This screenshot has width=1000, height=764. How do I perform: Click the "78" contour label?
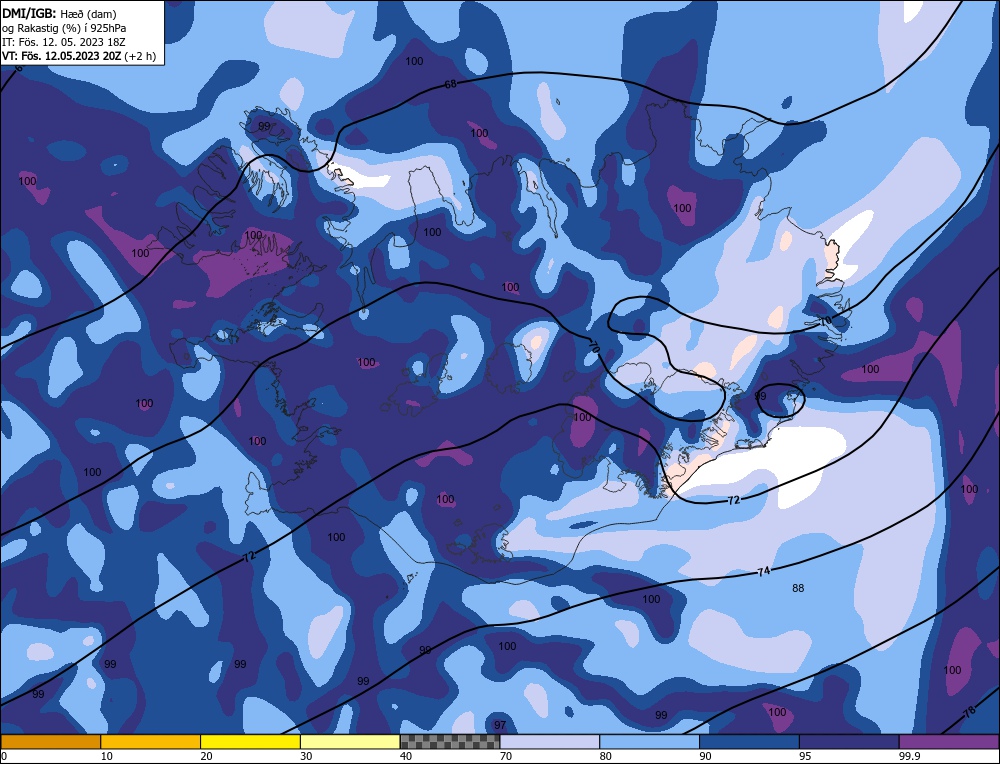pos(969,712)
